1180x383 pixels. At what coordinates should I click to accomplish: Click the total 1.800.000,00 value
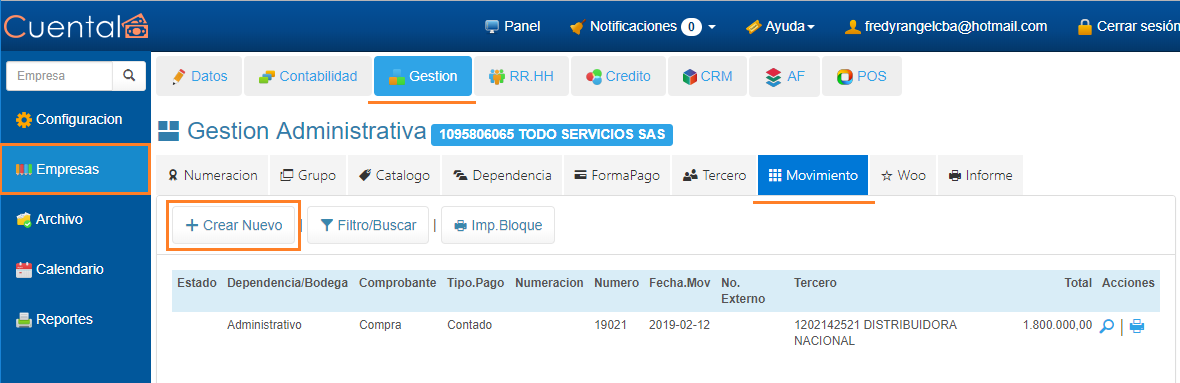[1057, 325]
